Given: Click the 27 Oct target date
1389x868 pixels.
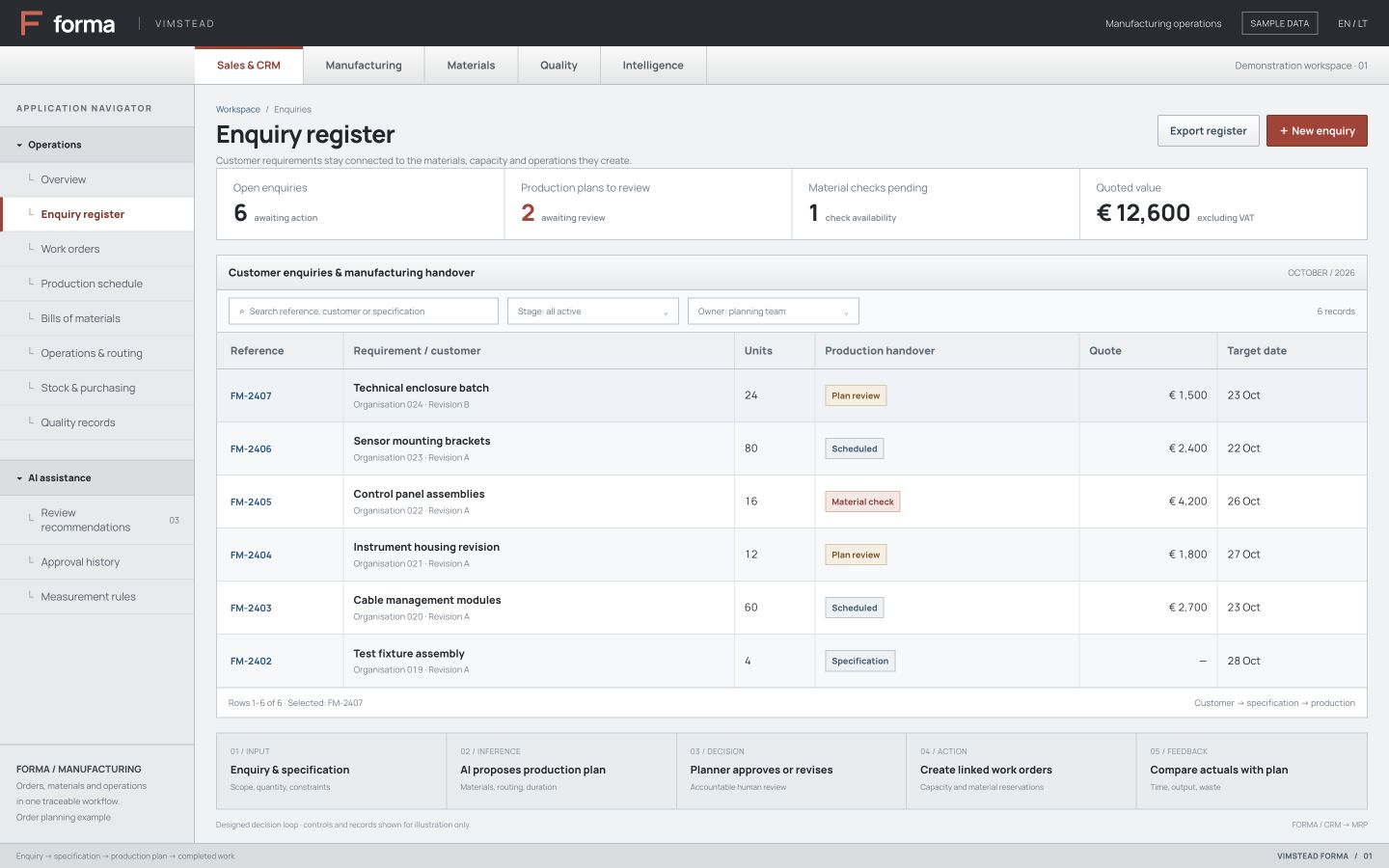Looking at the screenshot, I should click(x=1243, y=555).
